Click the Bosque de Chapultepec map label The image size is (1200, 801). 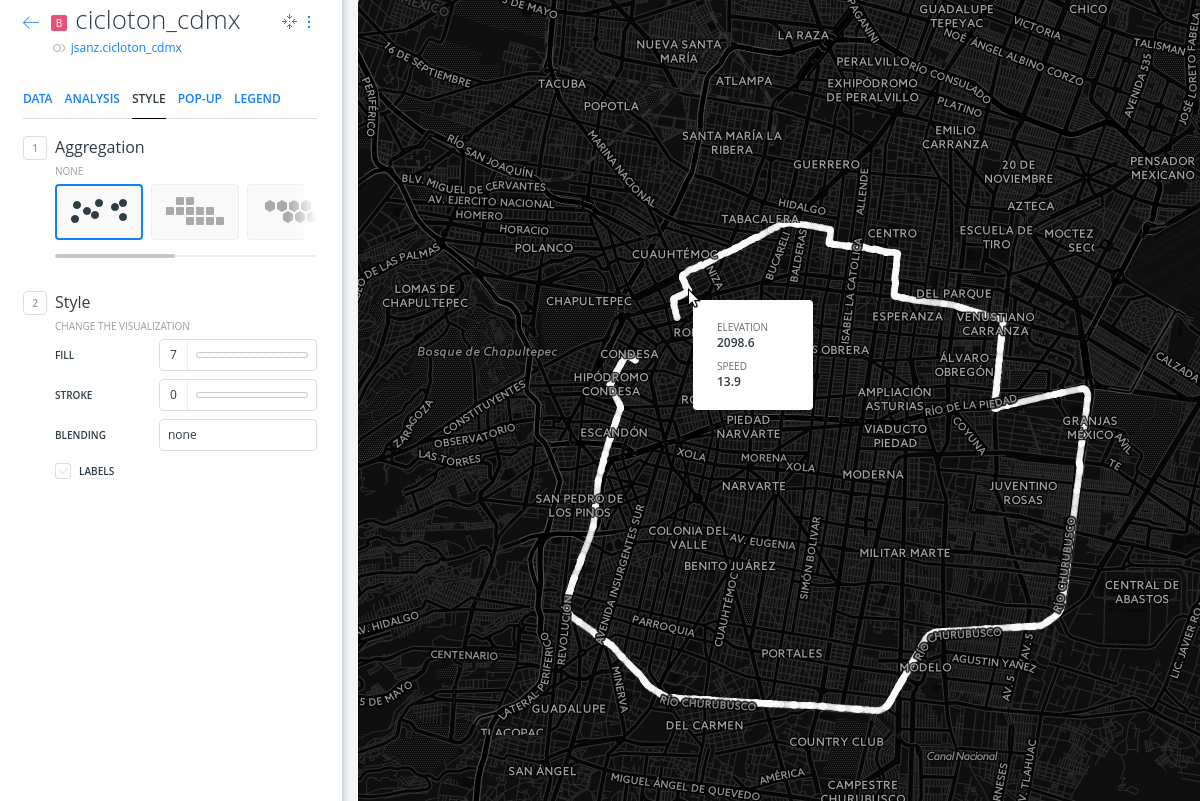click(487, 352)
